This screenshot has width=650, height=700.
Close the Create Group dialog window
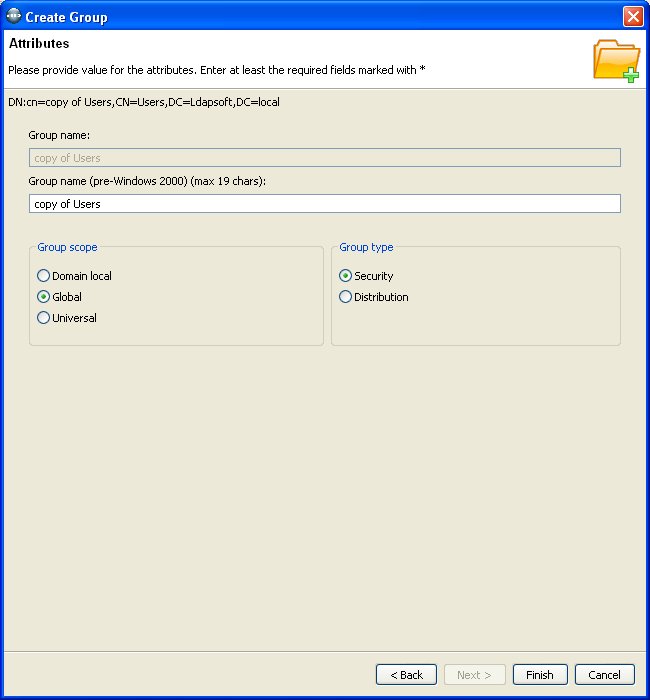(x=632, y=17)
